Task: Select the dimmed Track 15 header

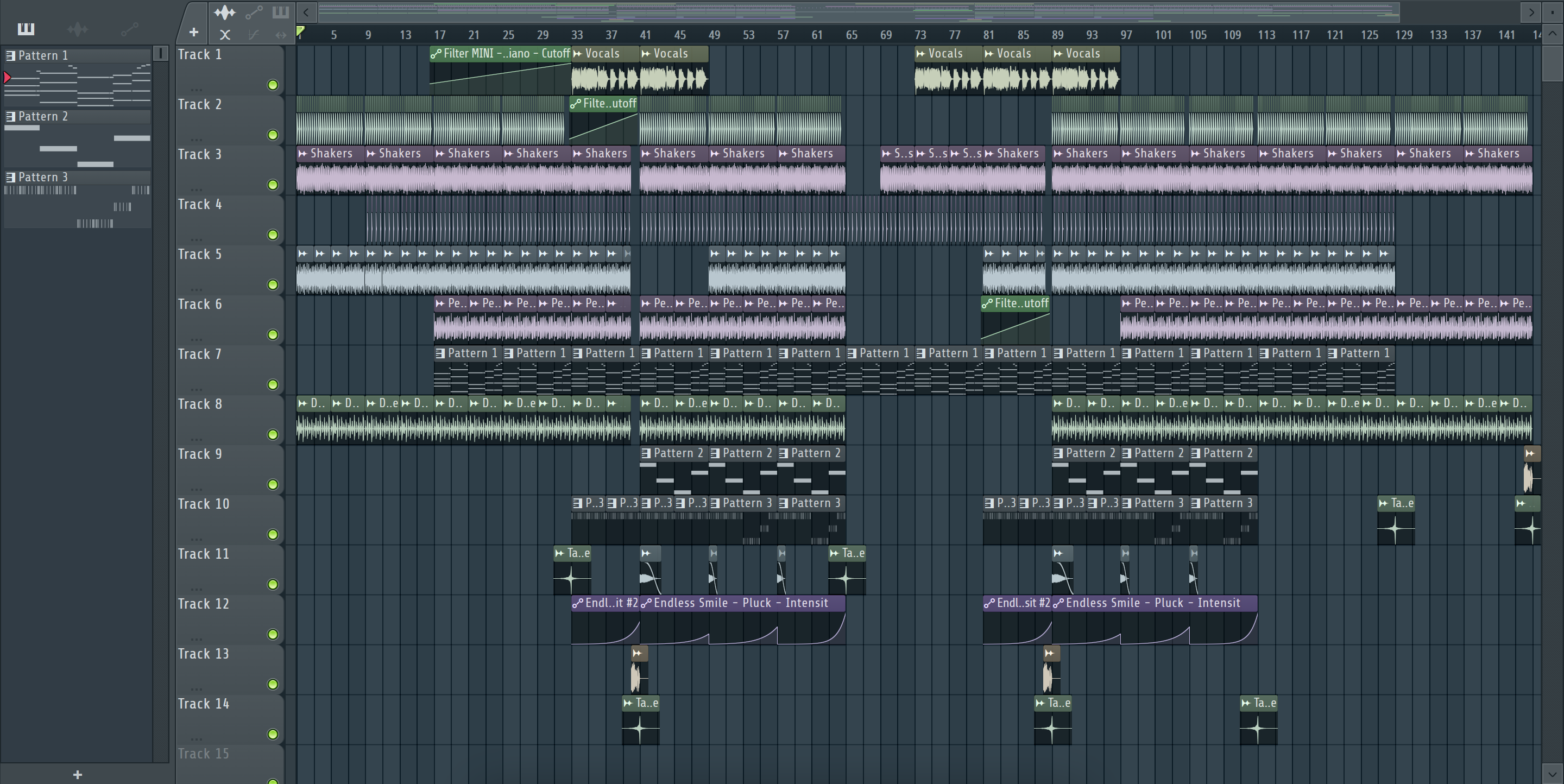Action: click(x=230, y=763)
